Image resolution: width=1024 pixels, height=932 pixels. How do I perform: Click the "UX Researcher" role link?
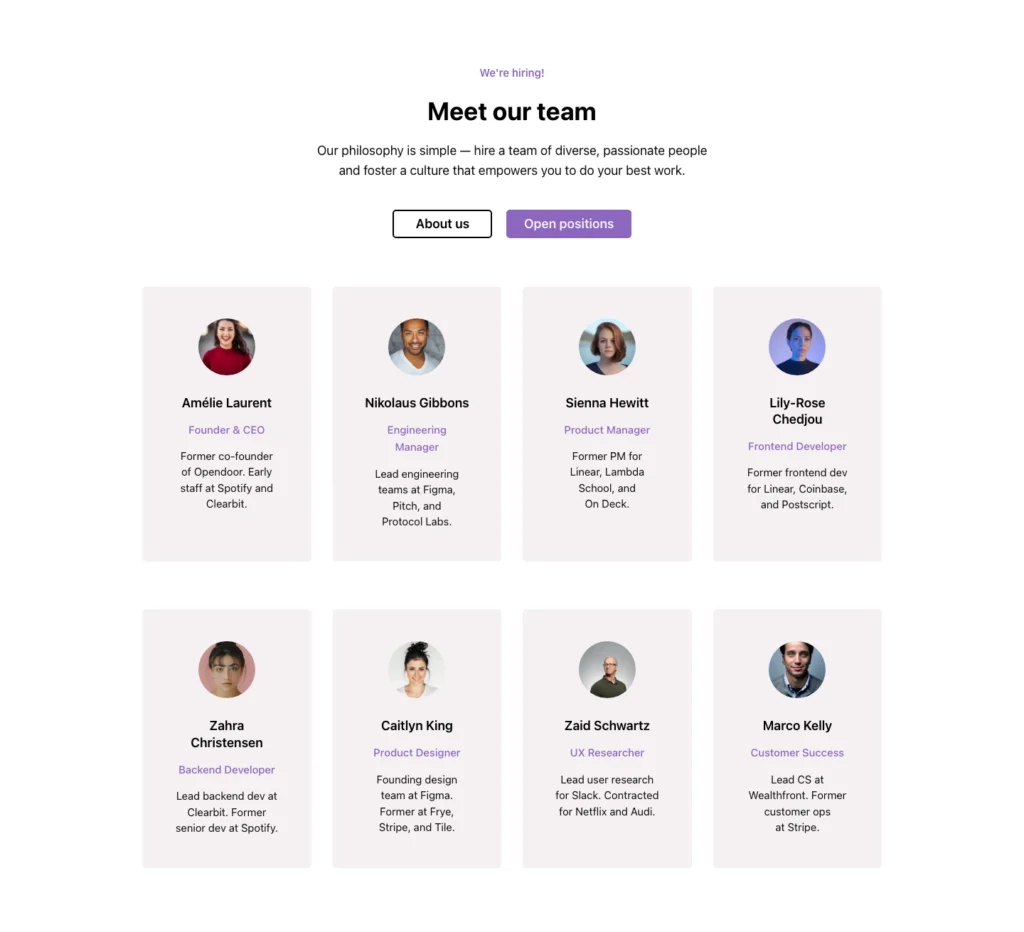tap(607, 752)
